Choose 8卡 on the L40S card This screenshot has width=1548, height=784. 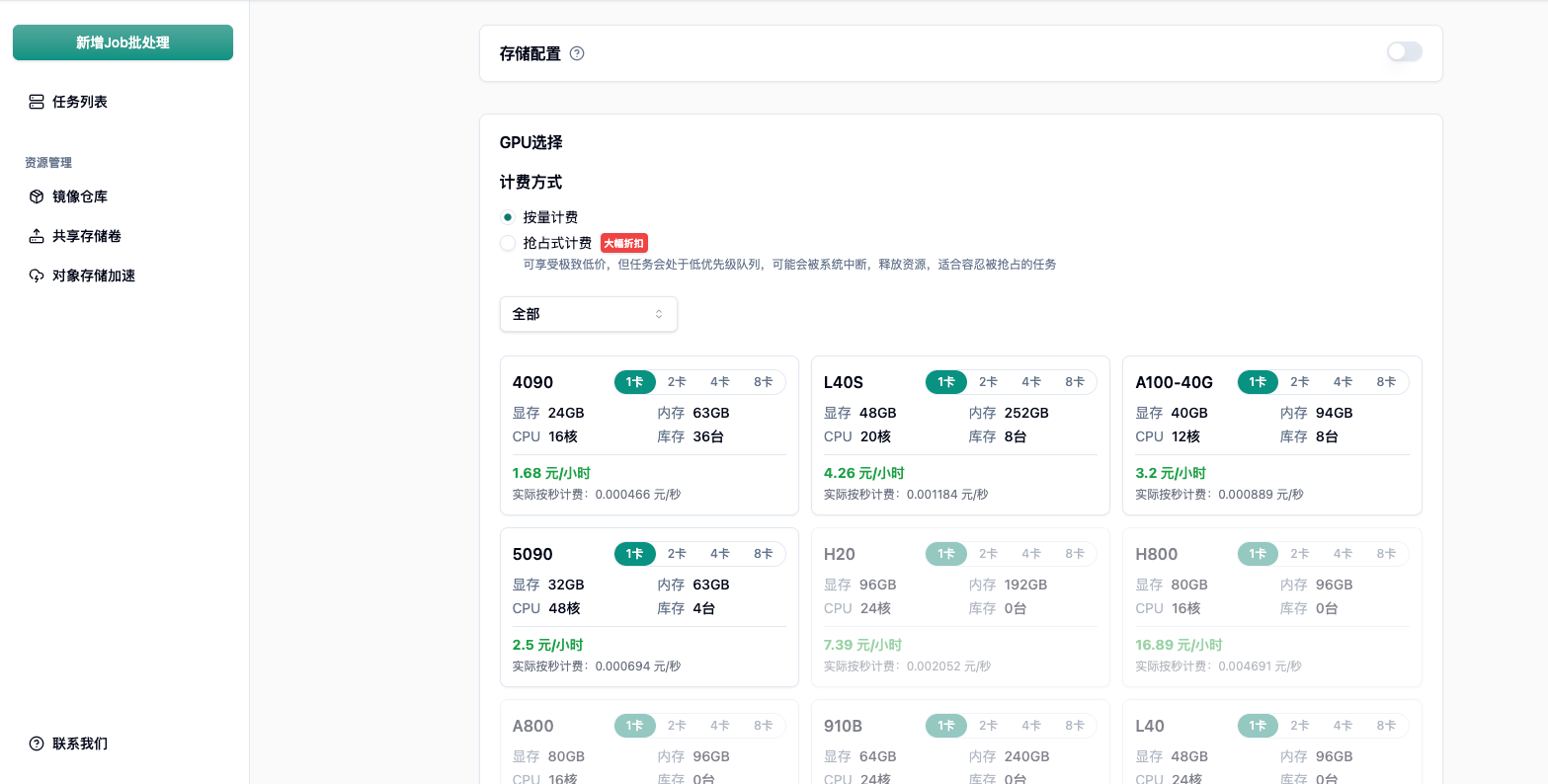(x=1075, y=382)
